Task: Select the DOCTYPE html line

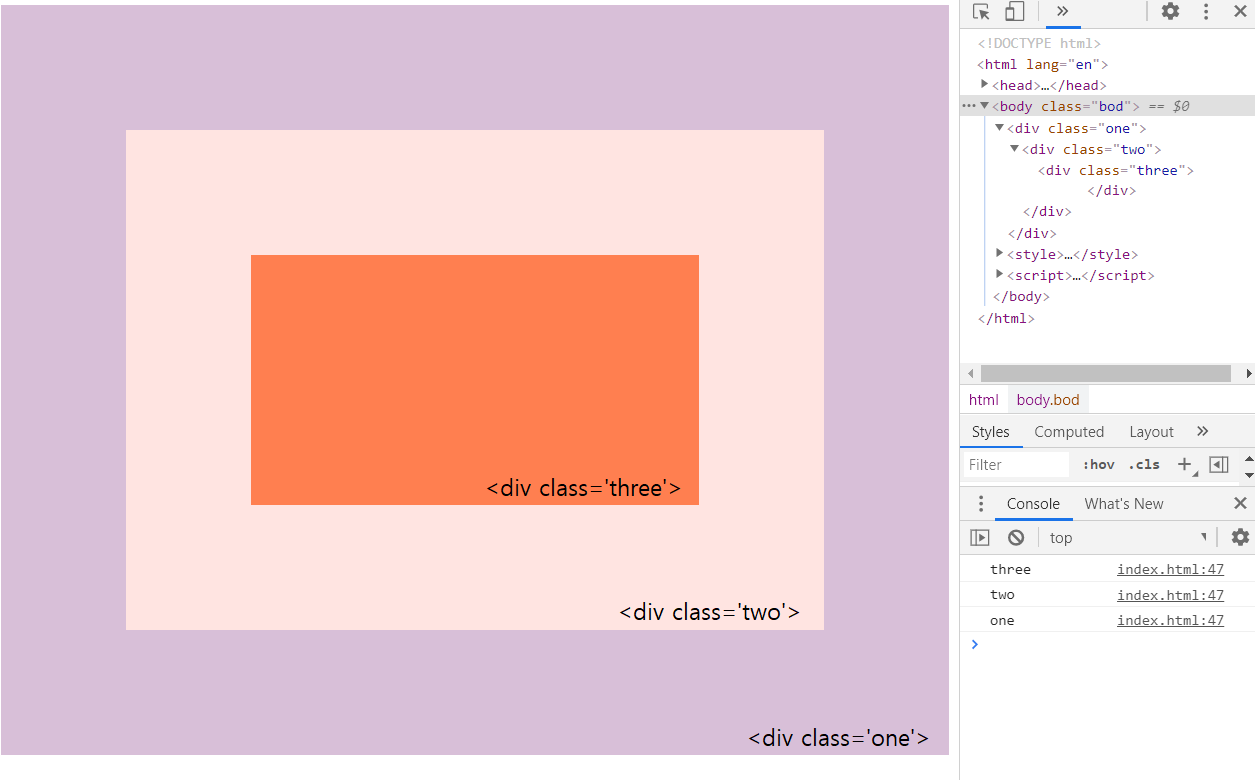Action: tap(1039, 43)
